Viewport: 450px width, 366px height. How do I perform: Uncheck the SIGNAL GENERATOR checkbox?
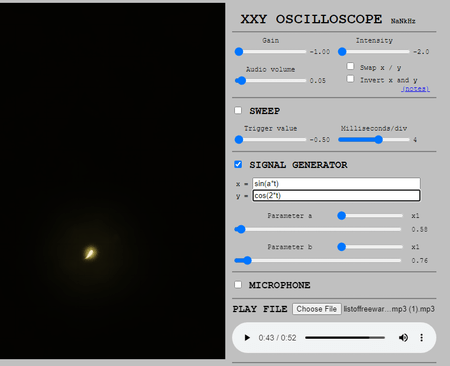pos(238,164)
